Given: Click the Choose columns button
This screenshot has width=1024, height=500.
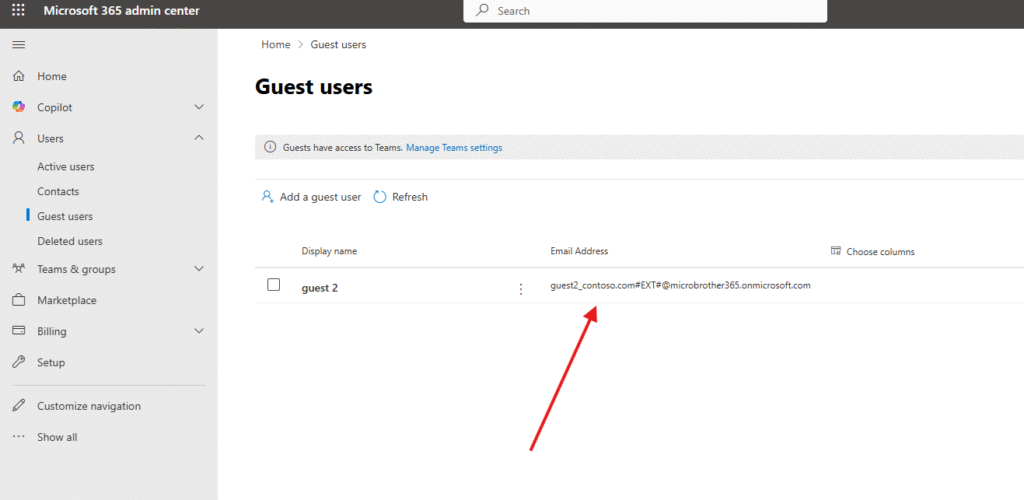Looking at the screenshot, I should tap(873, 252).
